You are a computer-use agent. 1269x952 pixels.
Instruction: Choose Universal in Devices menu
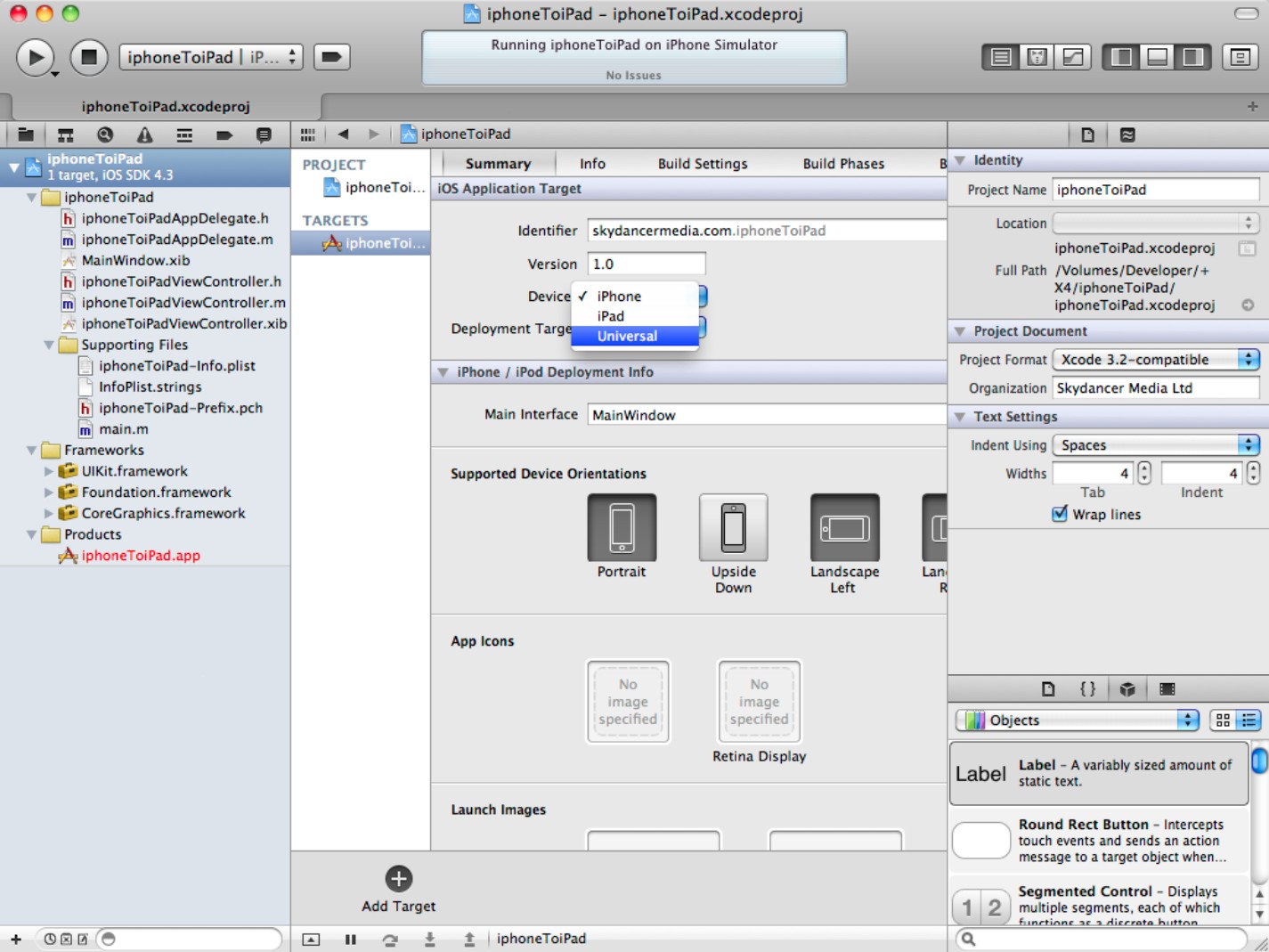point(635,336)
